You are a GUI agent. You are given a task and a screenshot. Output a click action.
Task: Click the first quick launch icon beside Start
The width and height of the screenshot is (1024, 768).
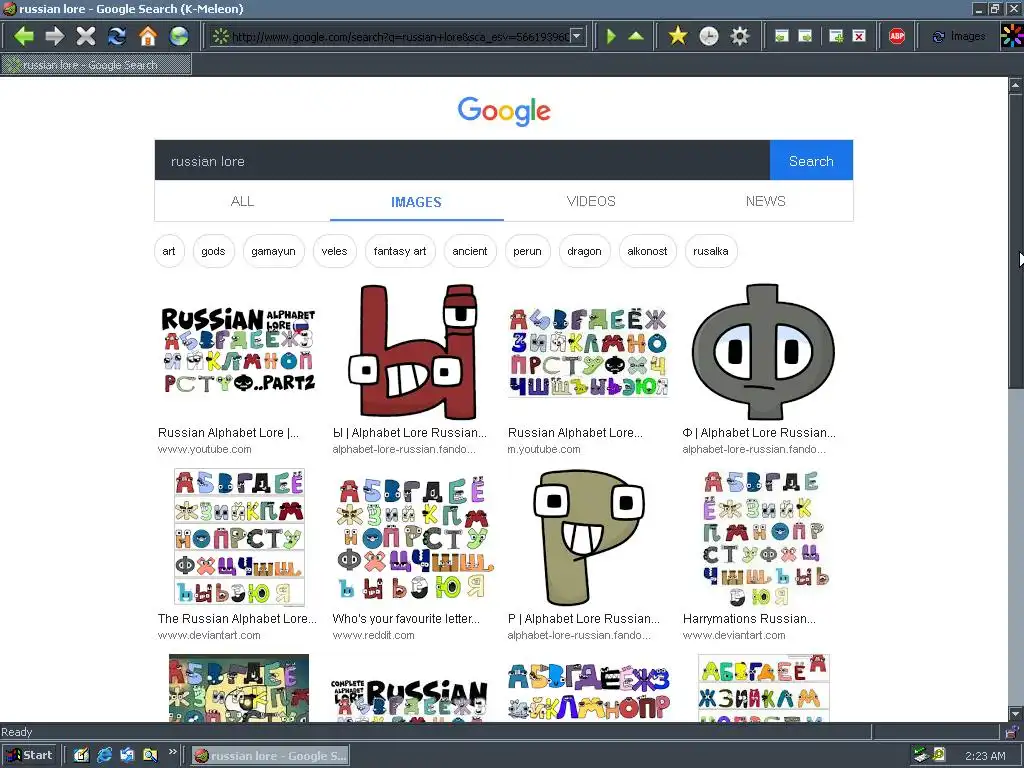81,756
